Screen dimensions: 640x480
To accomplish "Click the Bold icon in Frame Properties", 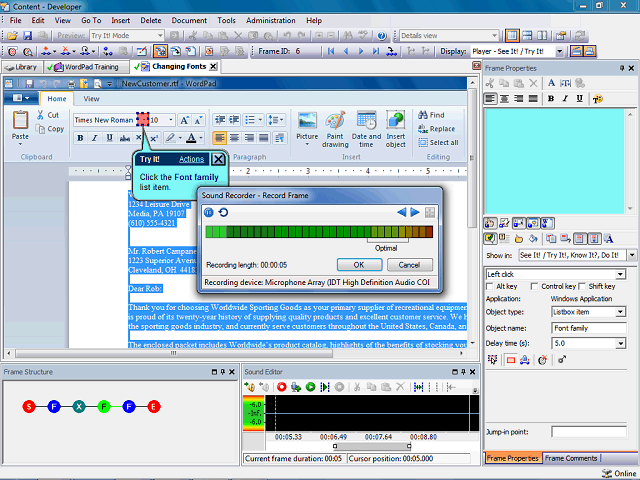I will click(551, 99).
